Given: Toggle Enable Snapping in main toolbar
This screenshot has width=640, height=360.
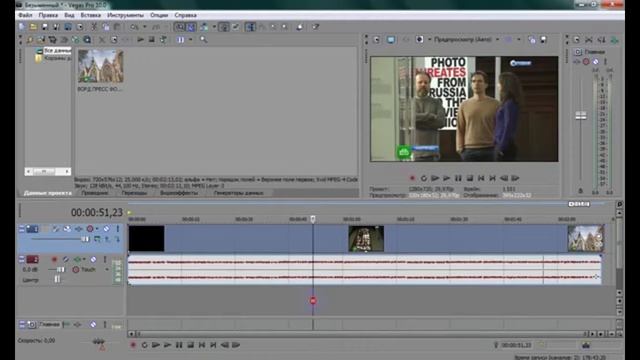Looking at the screenshot, I should click(180, 27).
